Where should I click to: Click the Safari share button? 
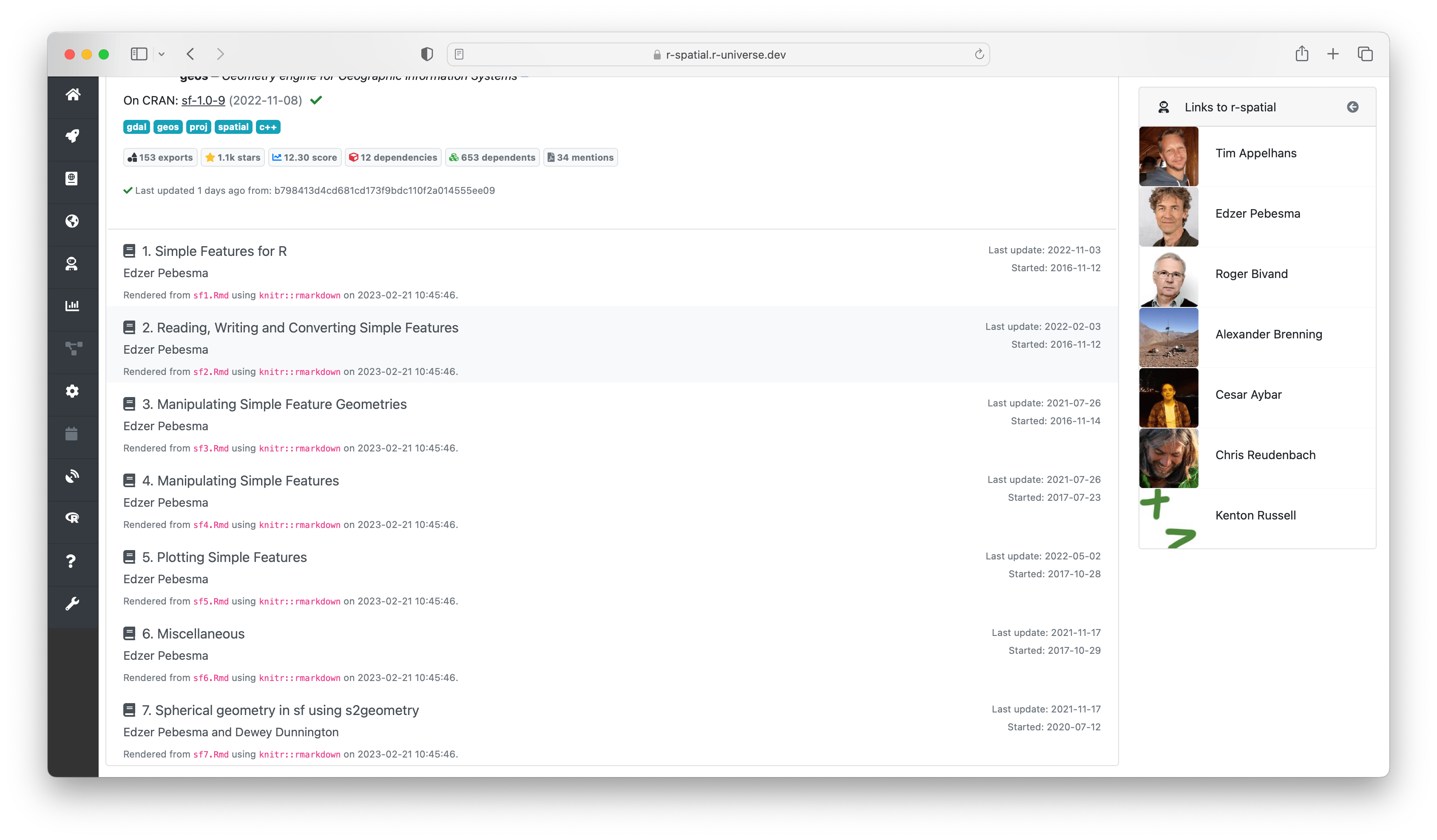[1301, 54]
